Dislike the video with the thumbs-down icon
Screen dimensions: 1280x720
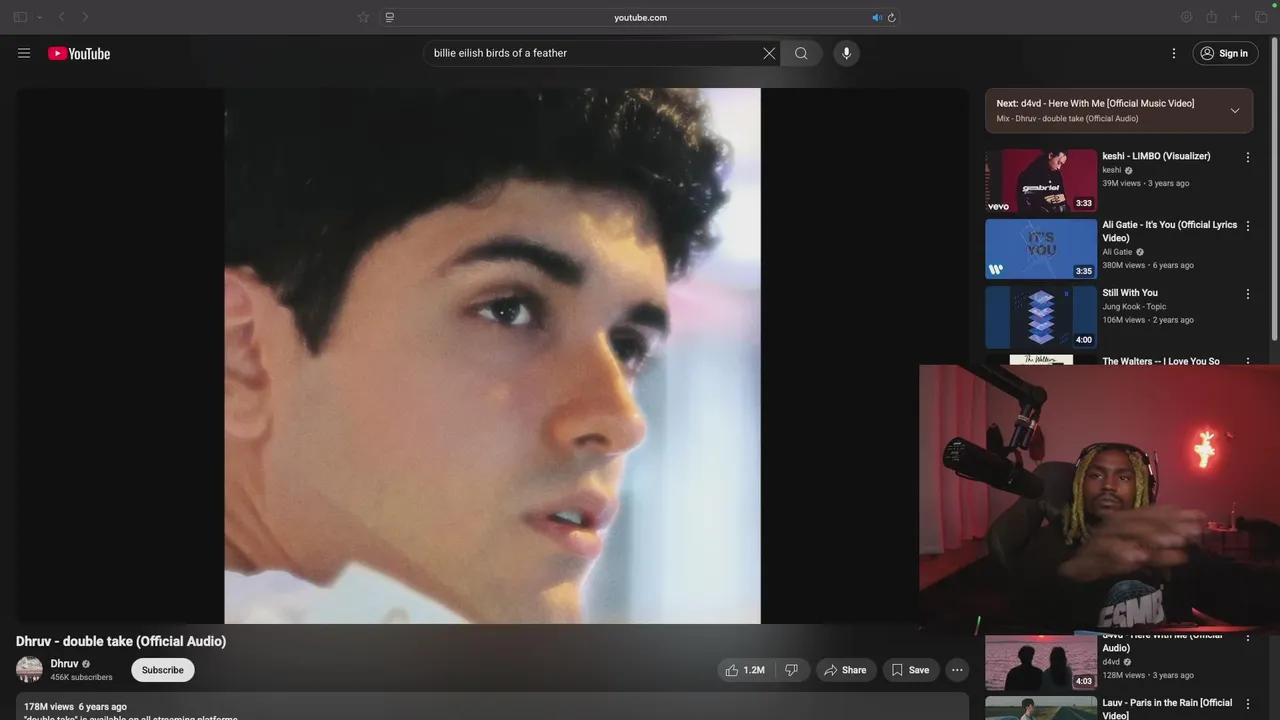click(x=791, y=670)
